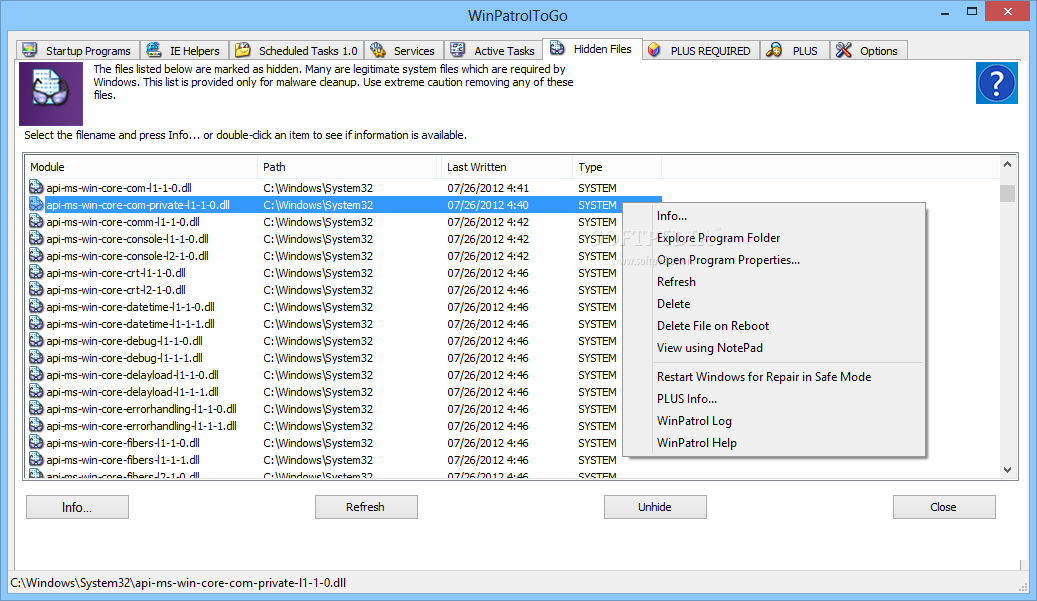Click file icon of api-ms-win-core-crt-l1-1-0.dll
This screenshot has height=601, width=1037.
(36, 273)
